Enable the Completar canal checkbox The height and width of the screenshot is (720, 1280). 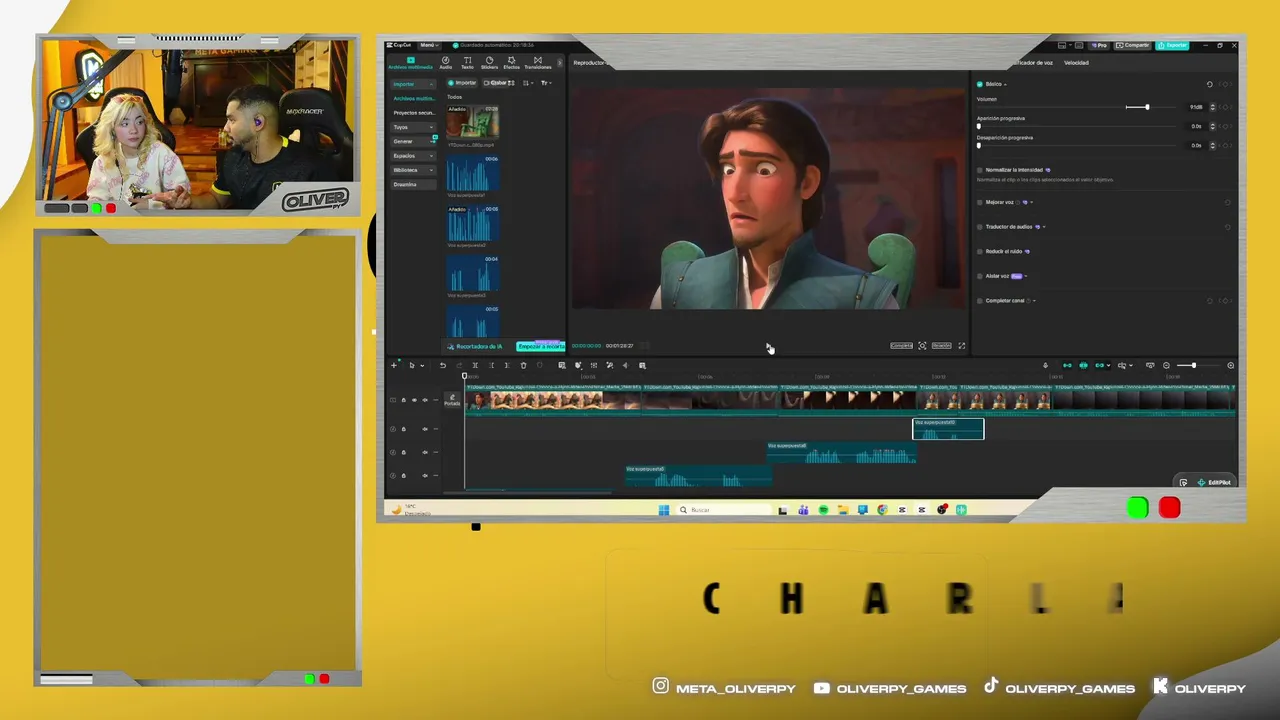[x=979, y=301]
